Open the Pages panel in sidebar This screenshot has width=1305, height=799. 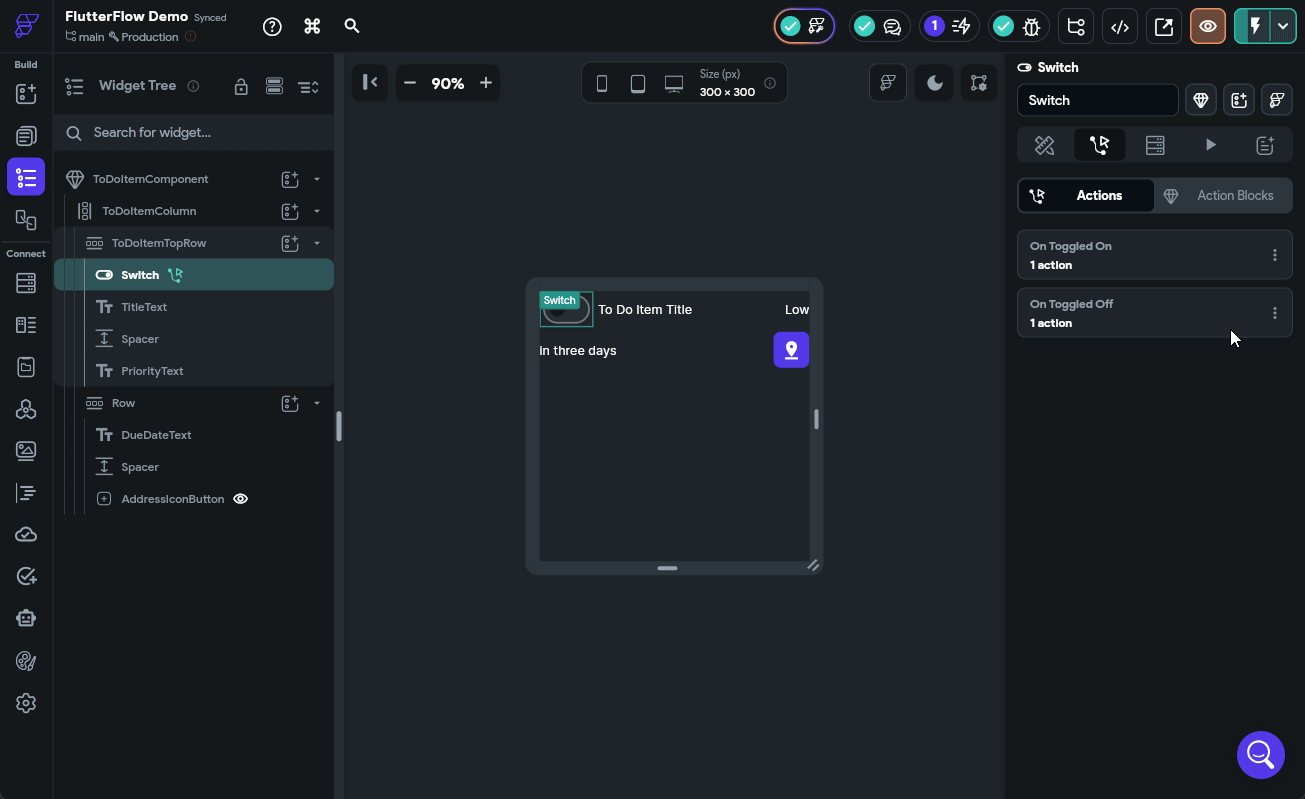(26, 136)
